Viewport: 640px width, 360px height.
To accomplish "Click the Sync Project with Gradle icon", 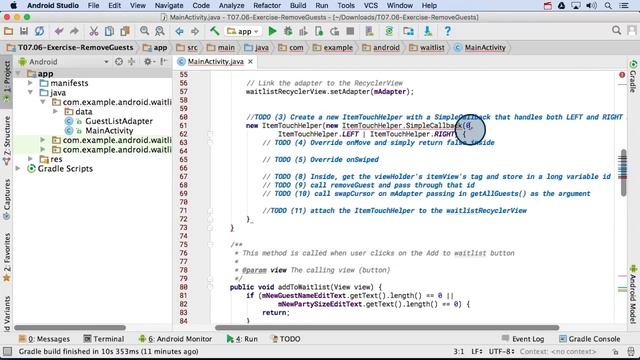I will pyautogui.click(x=389, y=31).
